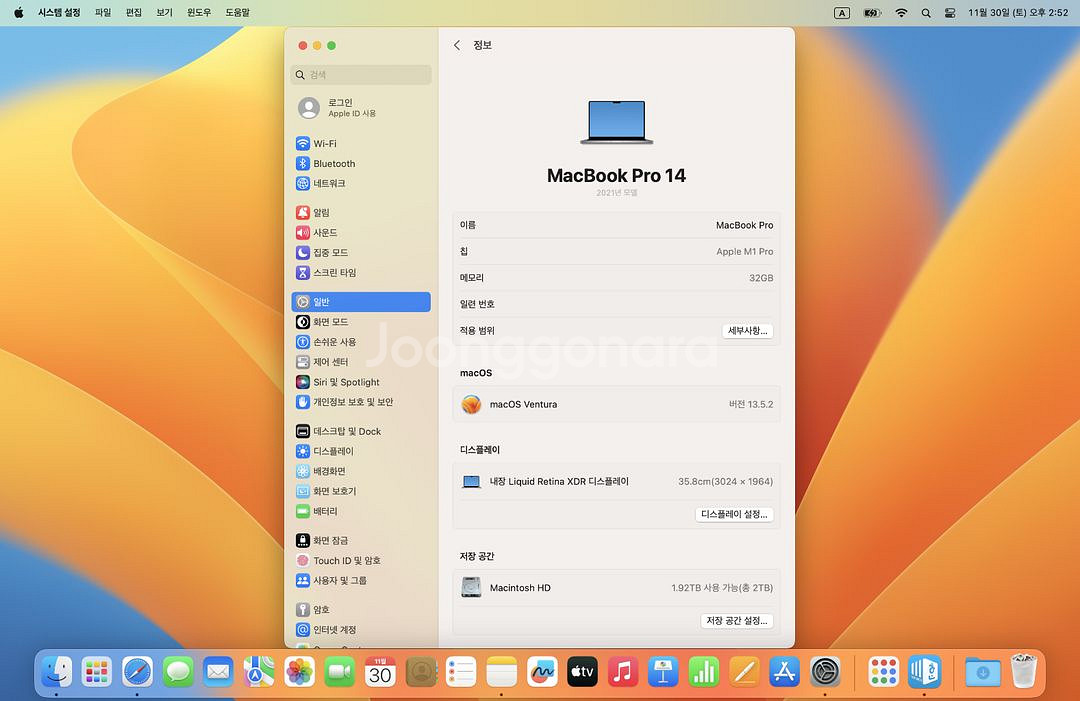The height and width of the screenshot is (701, 1080).
Task: Open 사용자 및 그룹 settings
Action: pos(361,580)
